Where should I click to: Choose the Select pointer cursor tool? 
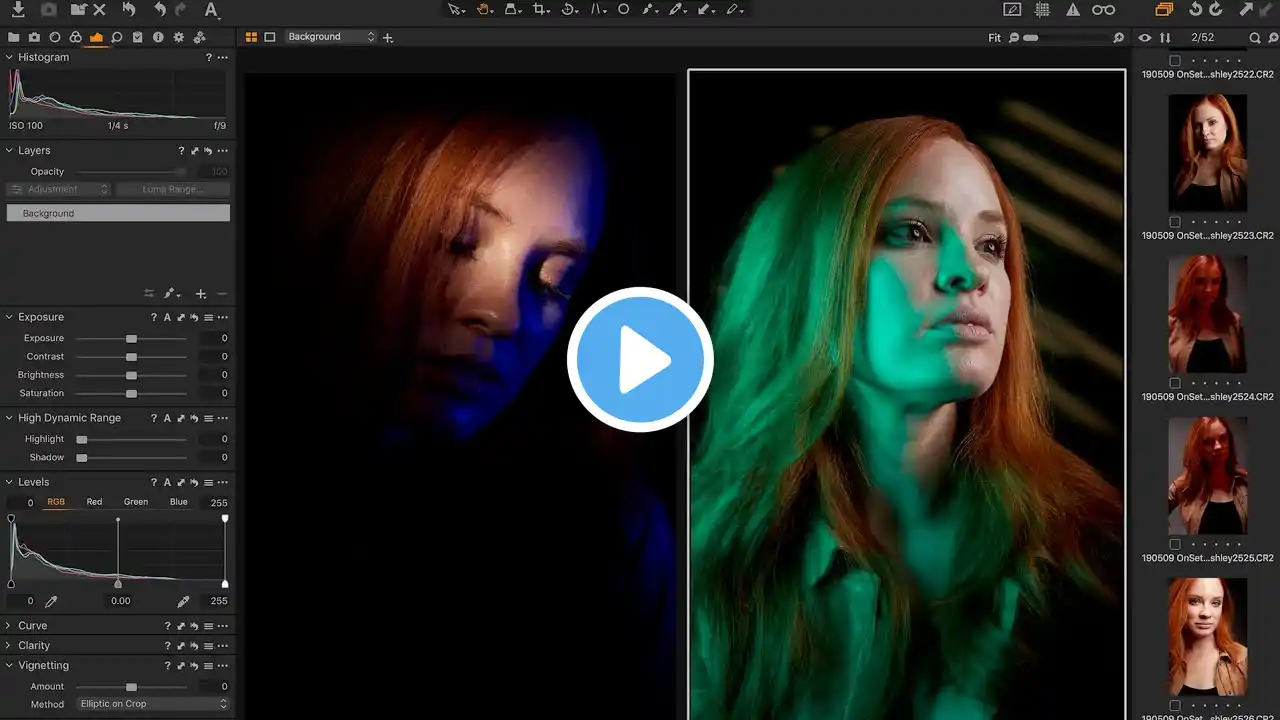pos(455,10)
